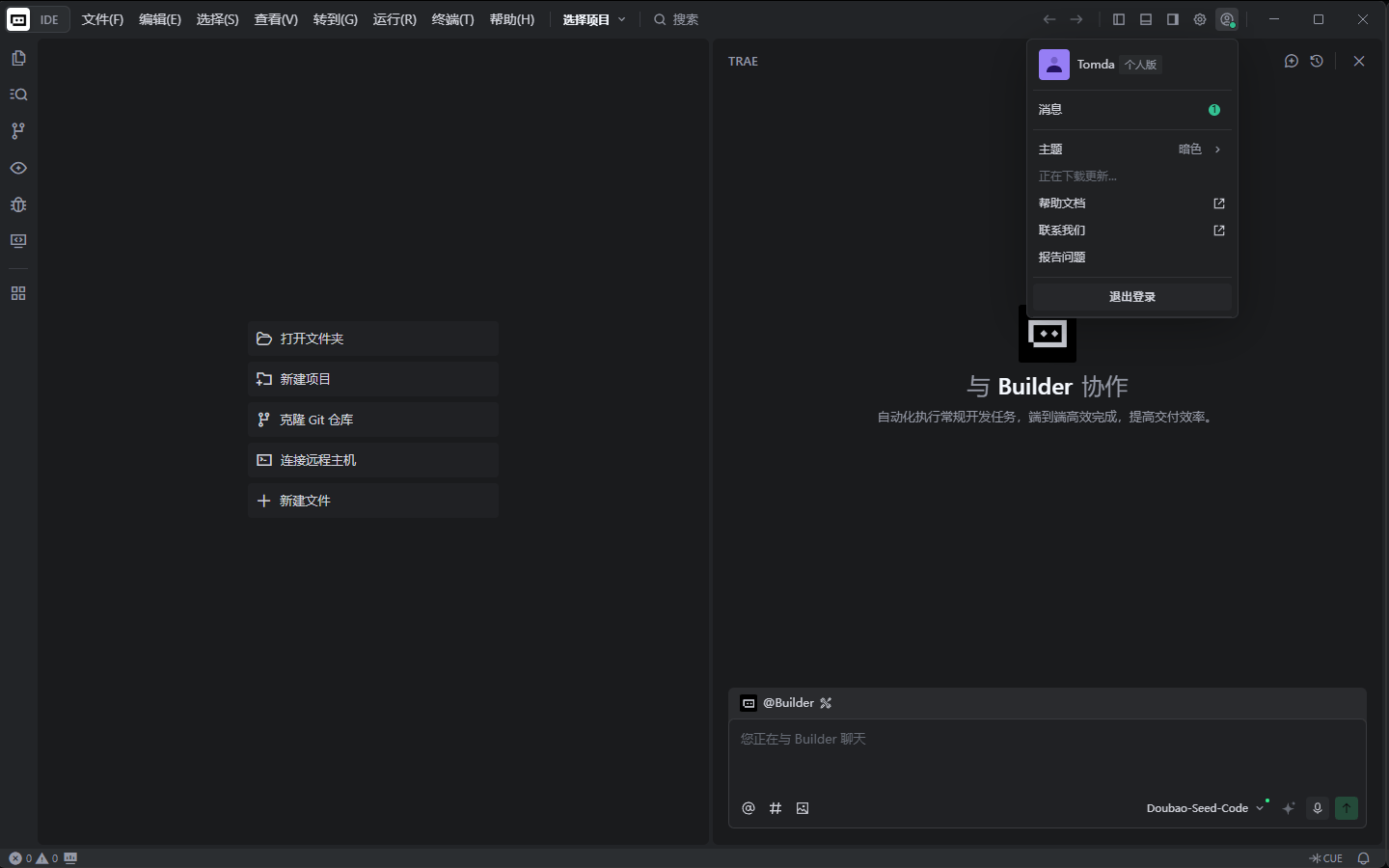This screenshot has width=1389, height=868.
Task: Send the message with the green arrow button
Action: pos(1347,808)
